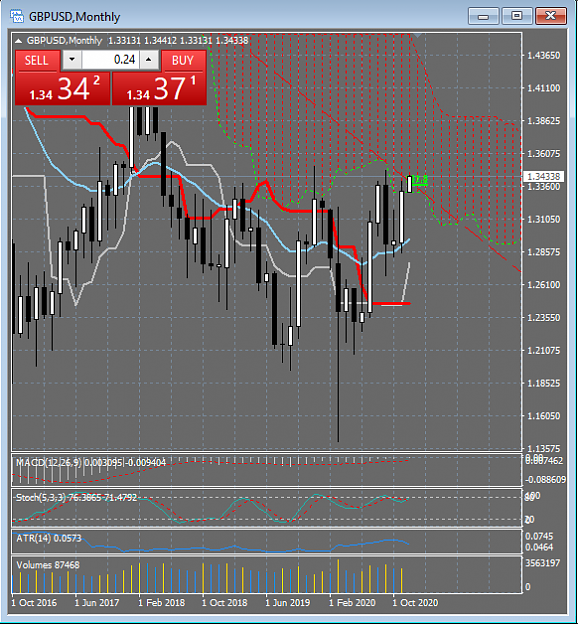The image size is (578, 625).
Task: Click the 1 Oct 2018 date label
Action: [224, 603]
